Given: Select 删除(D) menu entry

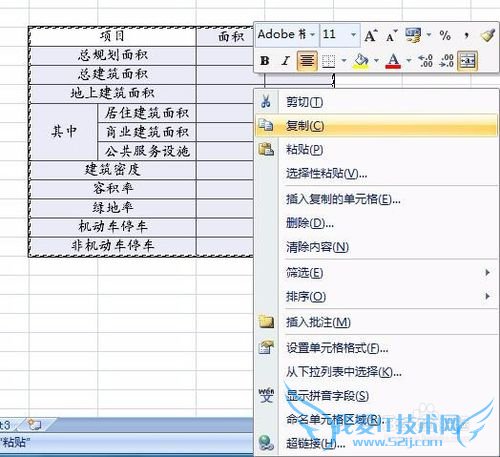Looking at the screenshot, I should click(x=376, y=223).
